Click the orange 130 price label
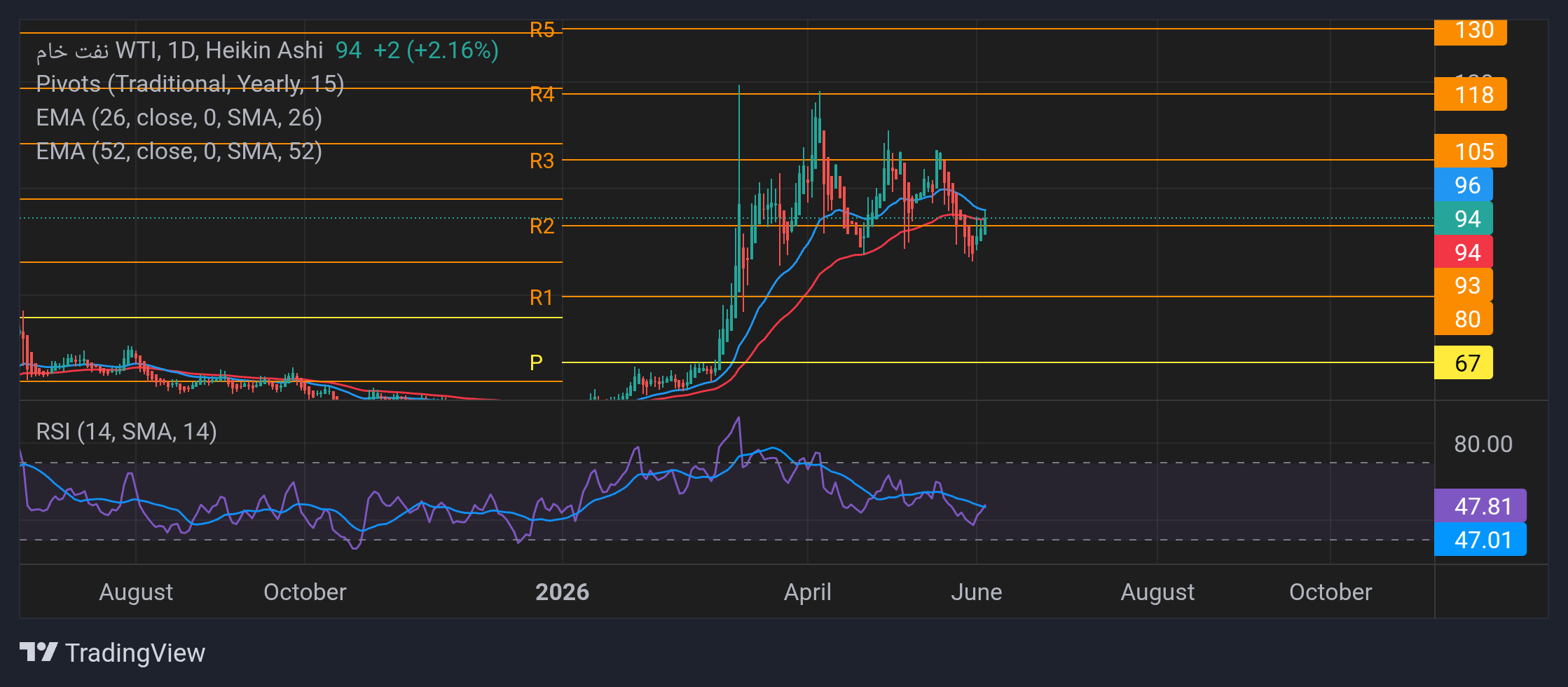1568x687 pixels. 1470,32
